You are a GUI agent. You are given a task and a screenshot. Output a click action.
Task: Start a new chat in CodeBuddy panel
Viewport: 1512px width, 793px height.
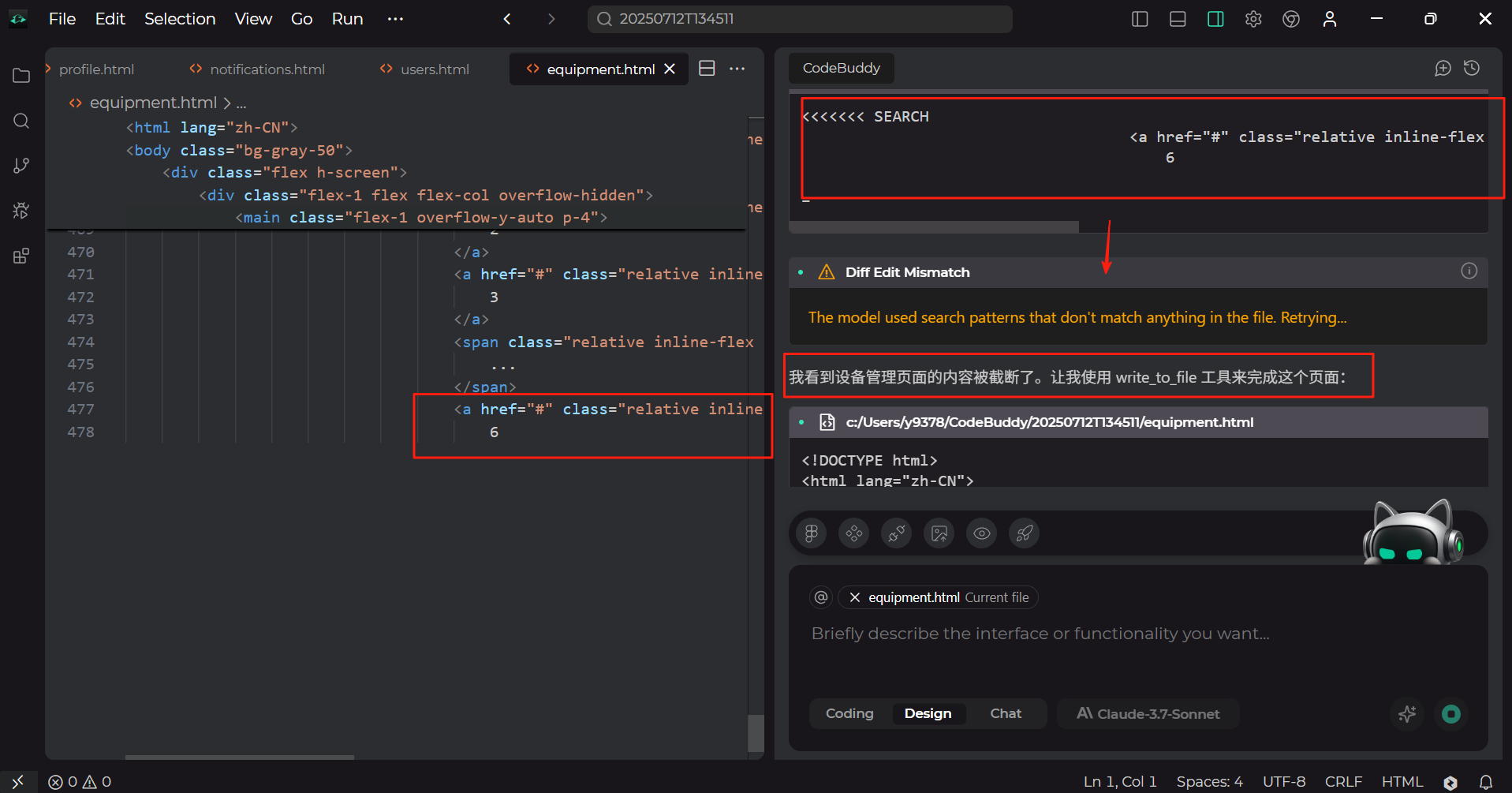tap(1443, 68)
